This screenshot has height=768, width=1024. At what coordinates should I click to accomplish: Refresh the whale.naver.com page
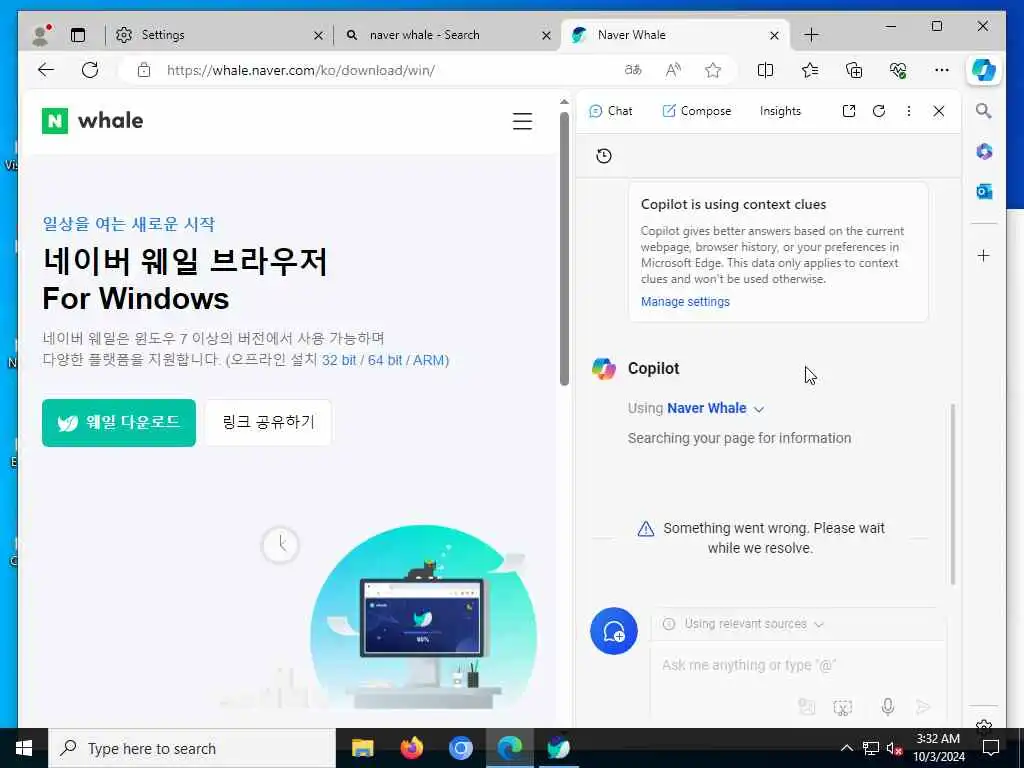coord(90,70)
